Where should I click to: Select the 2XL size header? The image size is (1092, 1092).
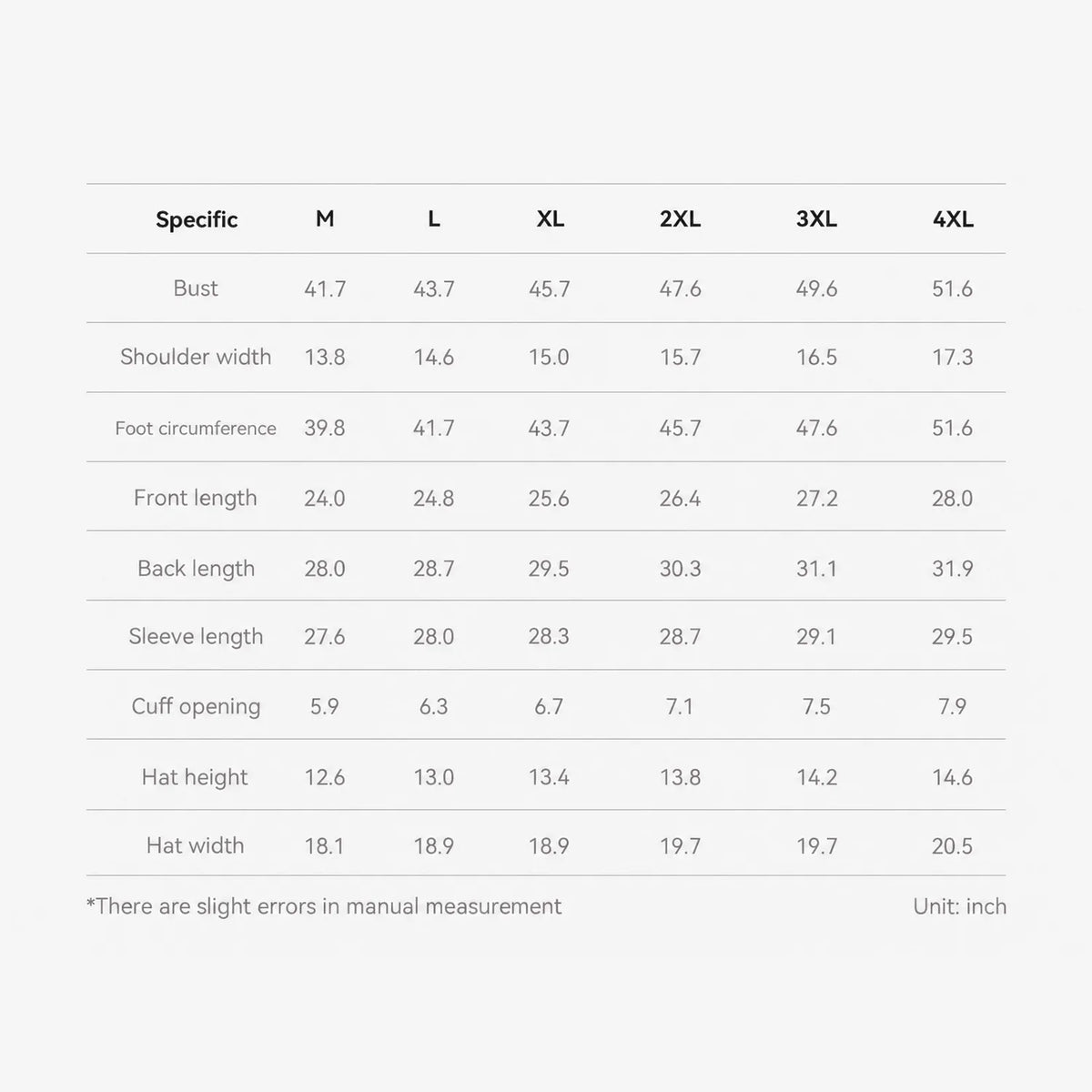pos(681,219)
